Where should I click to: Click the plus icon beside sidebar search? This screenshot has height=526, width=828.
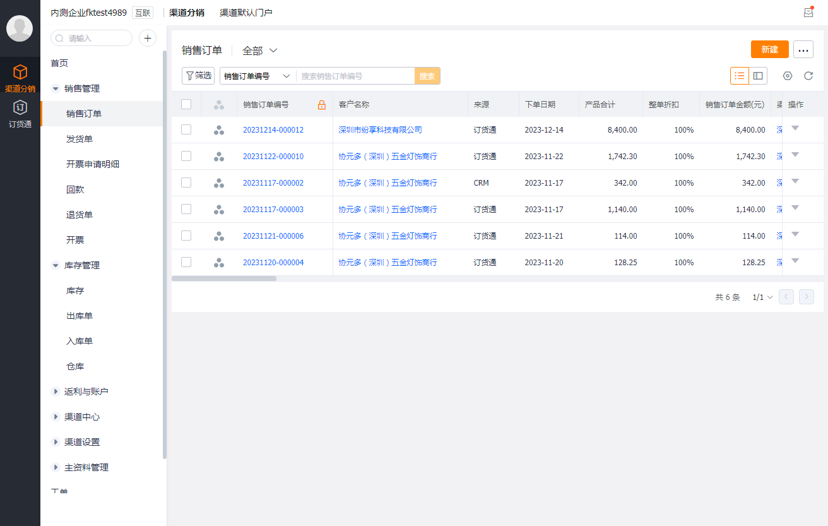147,38
